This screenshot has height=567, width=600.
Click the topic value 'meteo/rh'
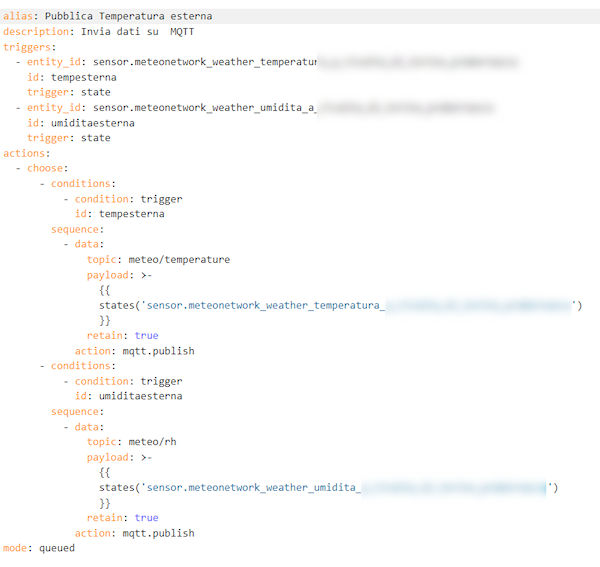(x=152, y=442)
